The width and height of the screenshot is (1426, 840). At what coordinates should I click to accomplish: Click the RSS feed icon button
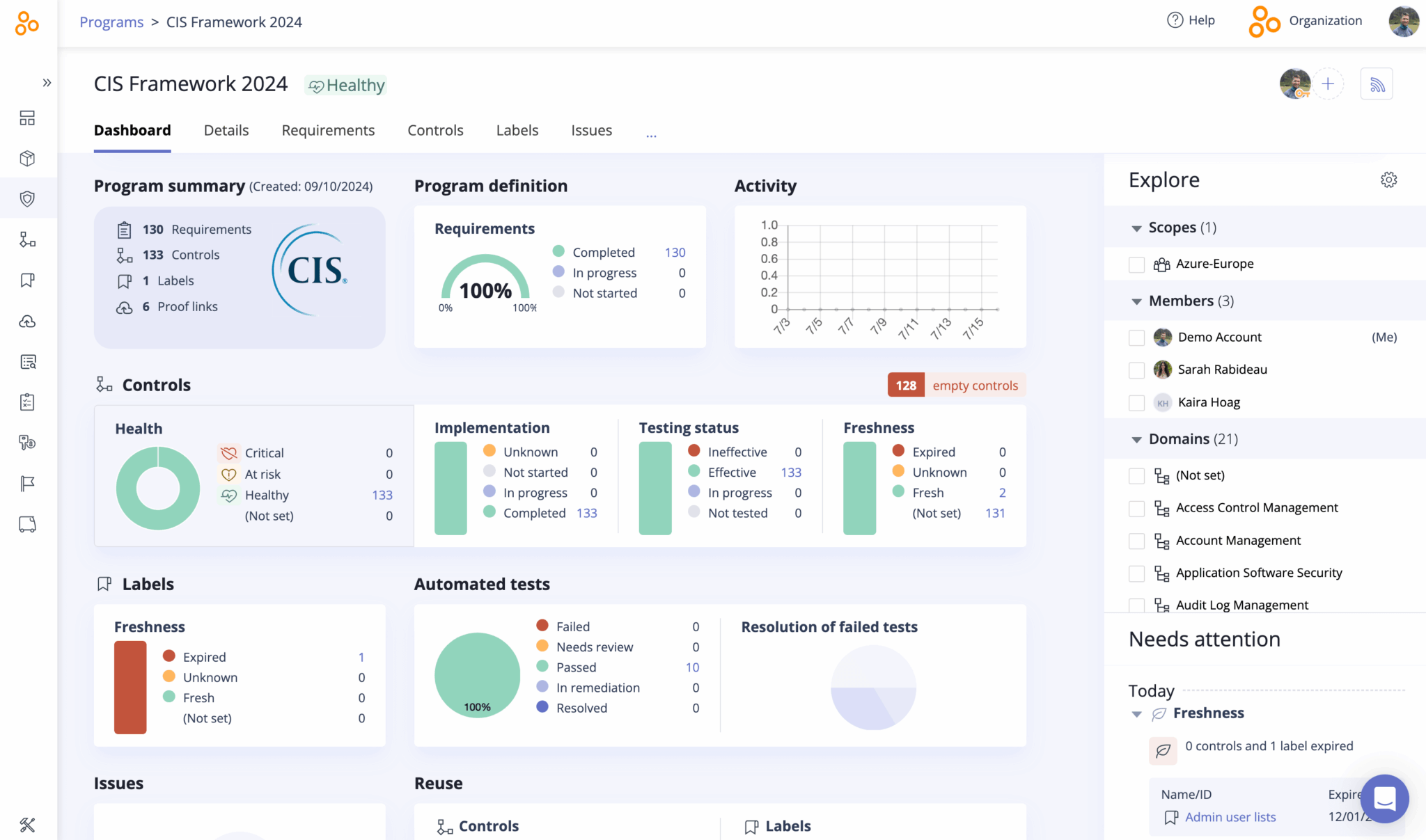pos(1377,84)
